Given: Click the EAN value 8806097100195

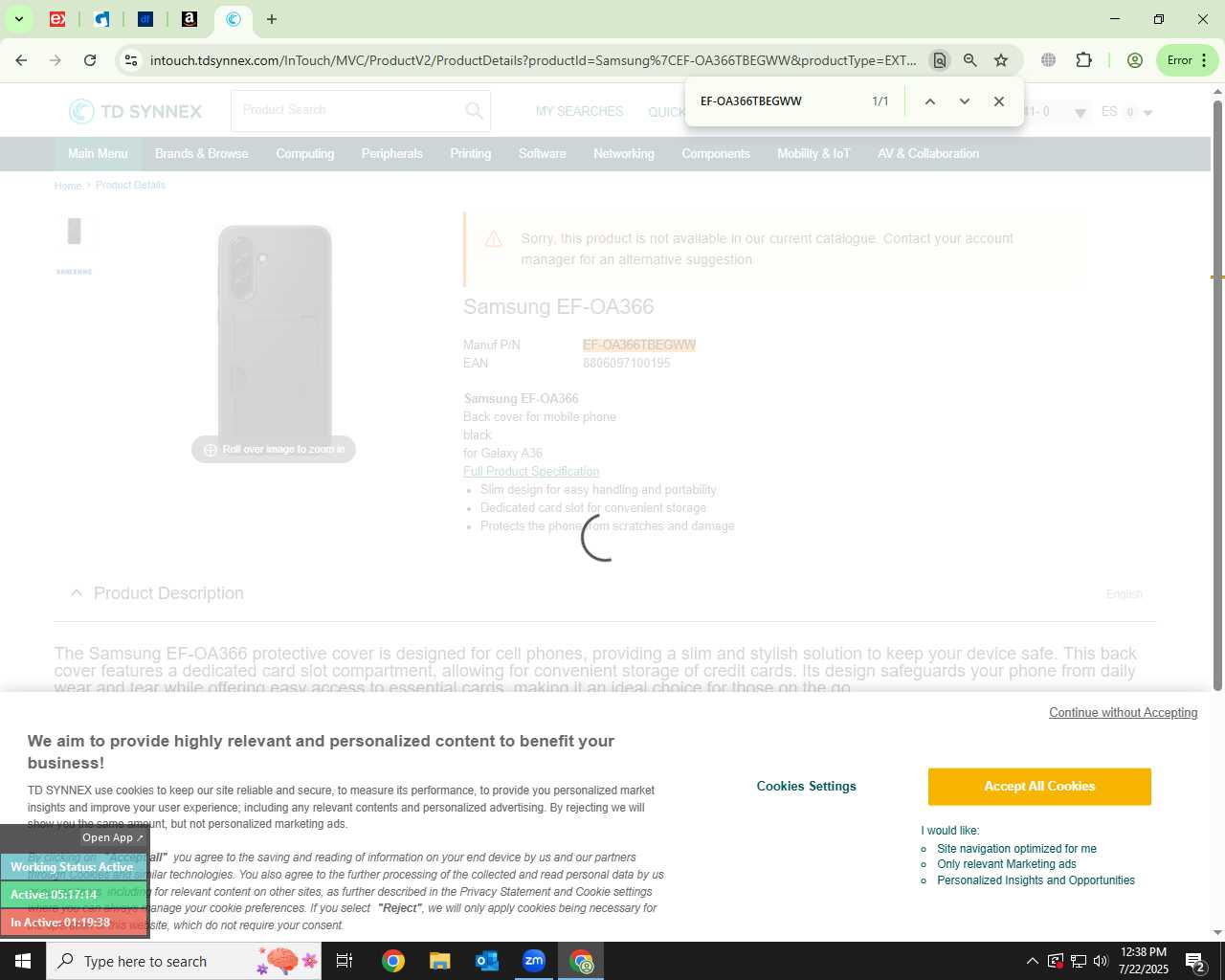Looking at the screenshot, I should click(x=627, y=364).
